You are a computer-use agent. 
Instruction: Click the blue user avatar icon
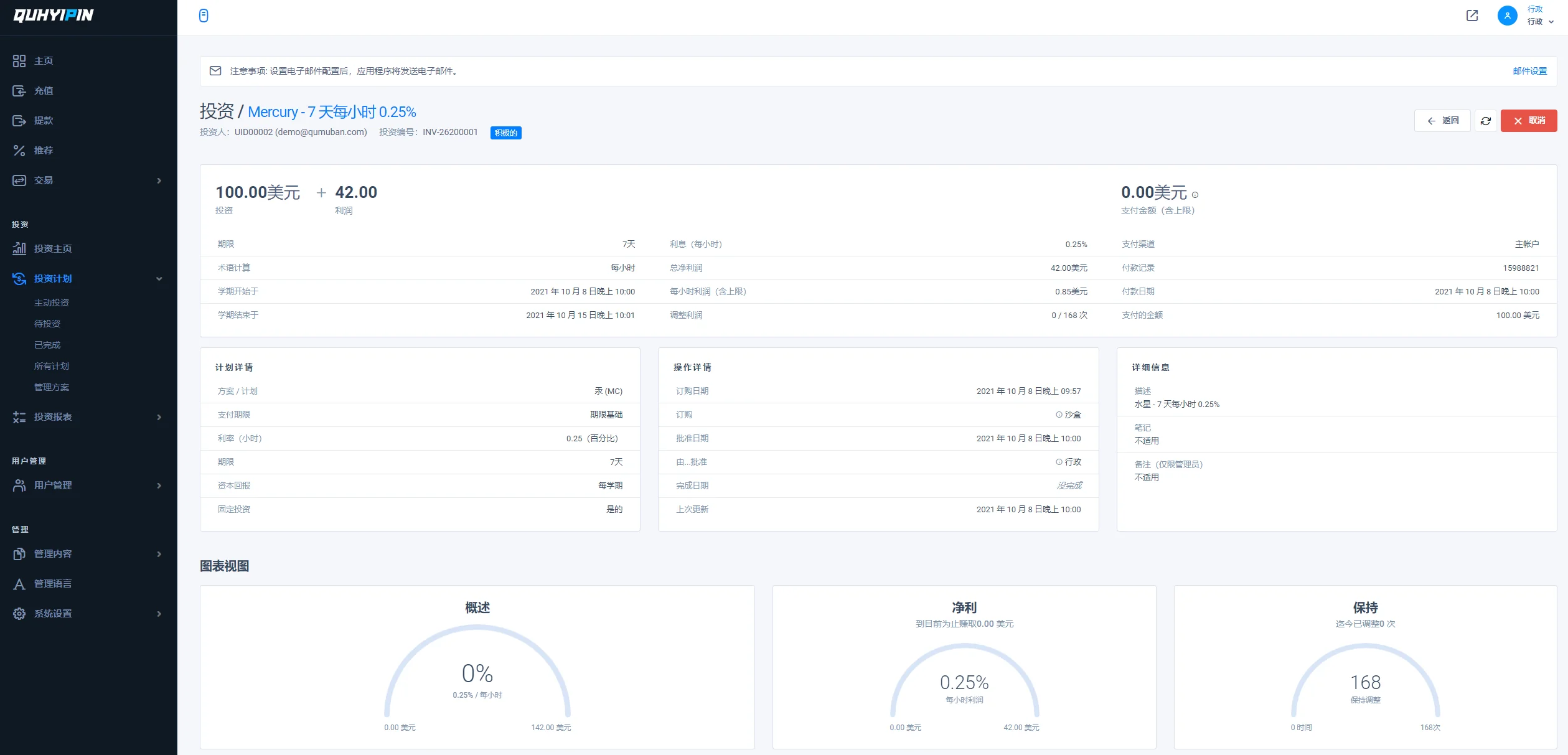(1507, 16)
